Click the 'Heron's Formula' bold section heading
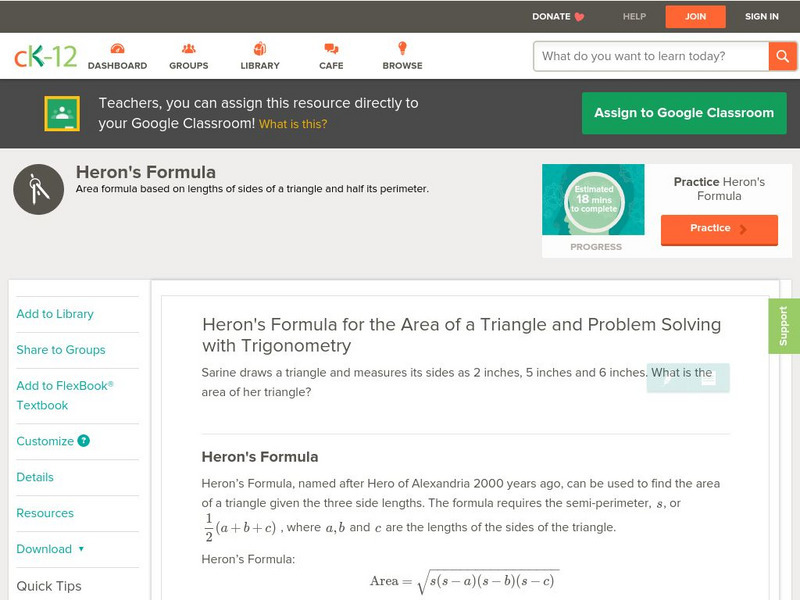The height and width of the screenshot is (600, 800). [260, 457]
